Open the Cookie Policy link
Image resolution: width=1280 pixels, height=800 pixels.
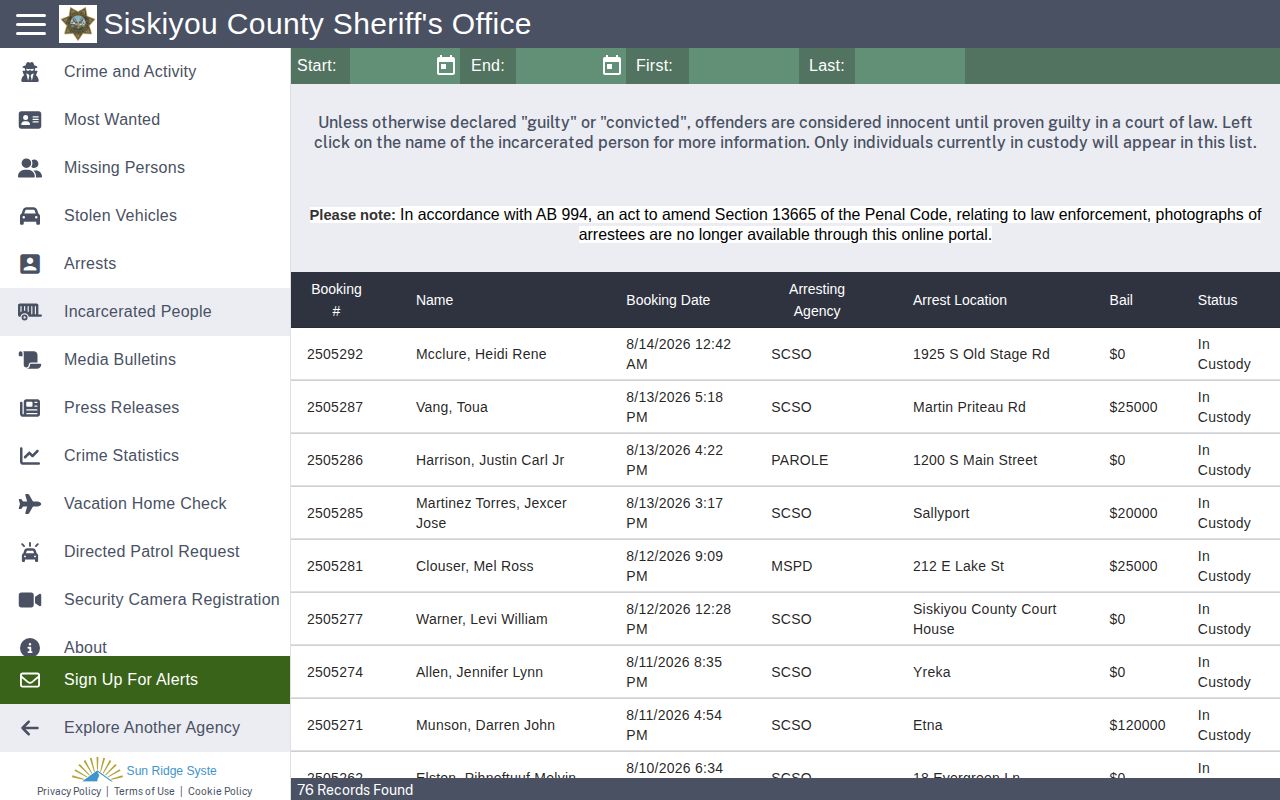[x=220, y=791]
